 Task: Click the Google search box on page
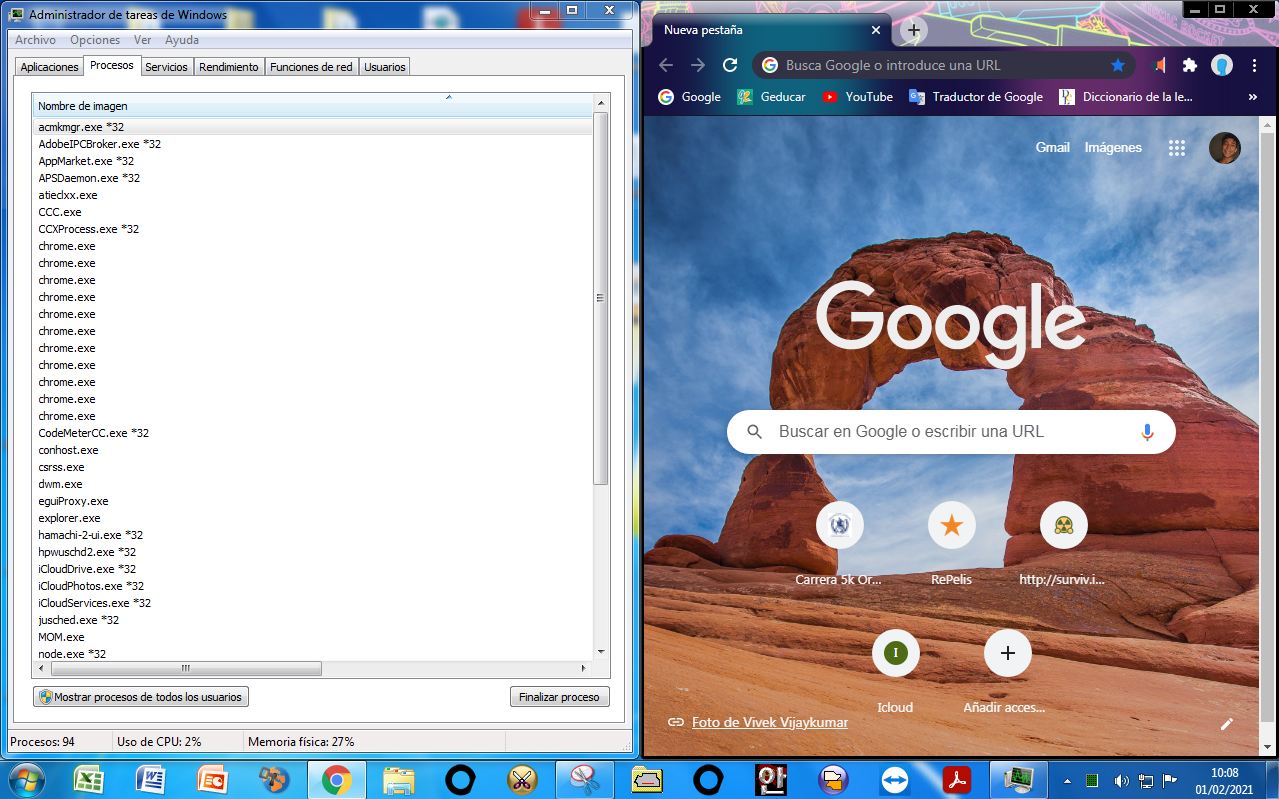(951, 432)
